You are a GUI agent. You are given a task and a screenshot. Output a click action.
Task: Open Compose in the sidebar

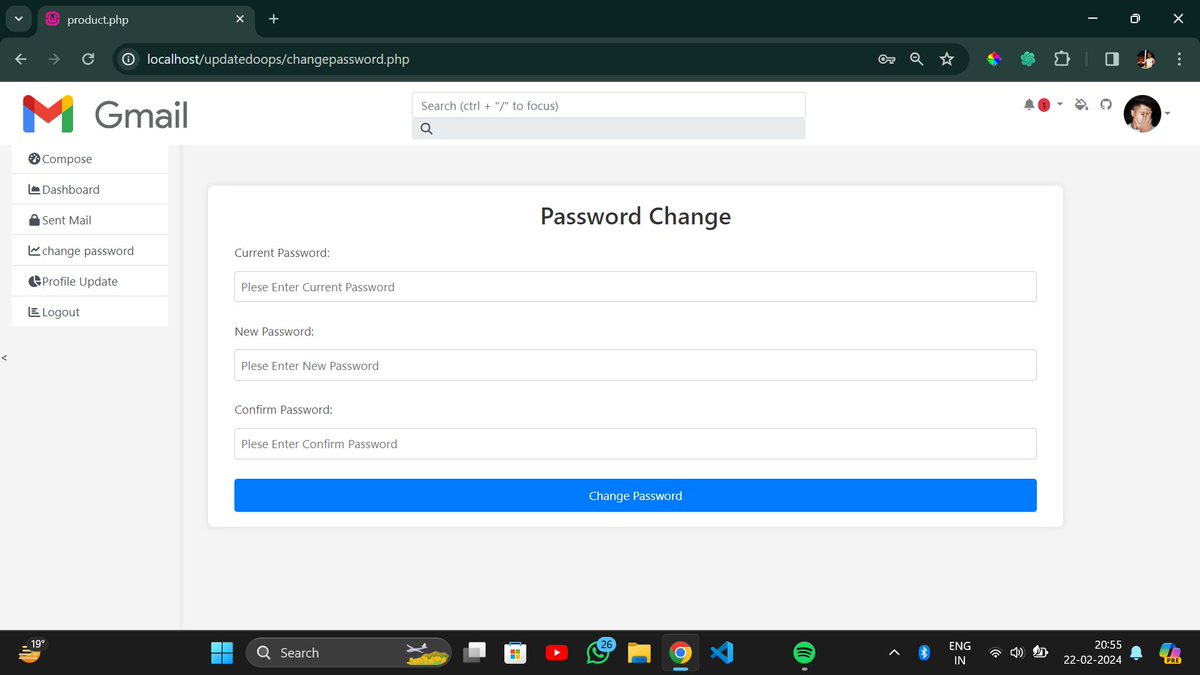pos(90,159)
